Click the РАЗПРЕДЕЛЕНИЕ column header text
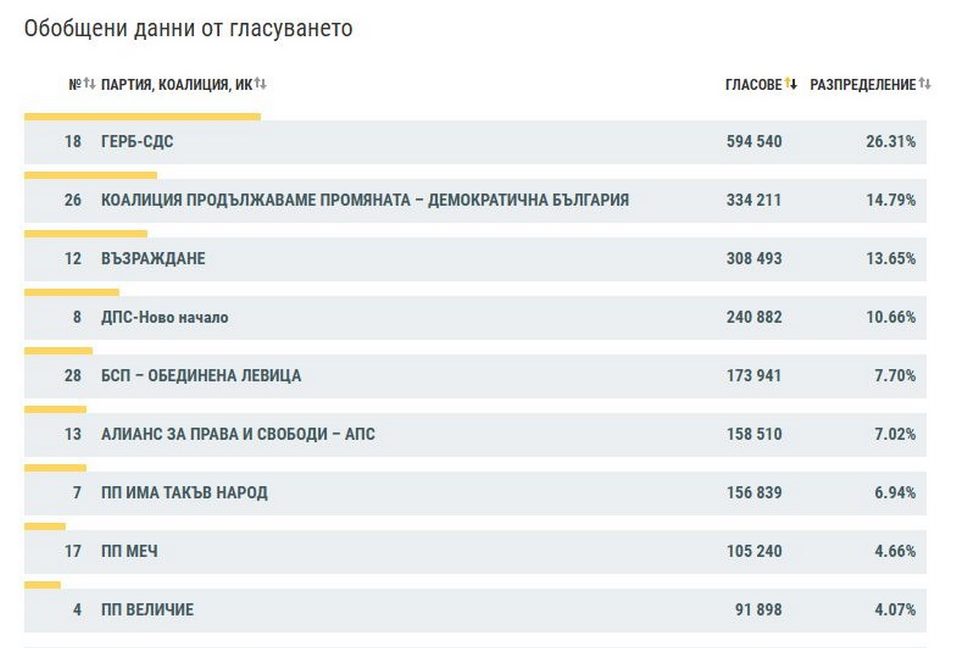This screenshot has height=648, width=957. (x=862, y=85)
